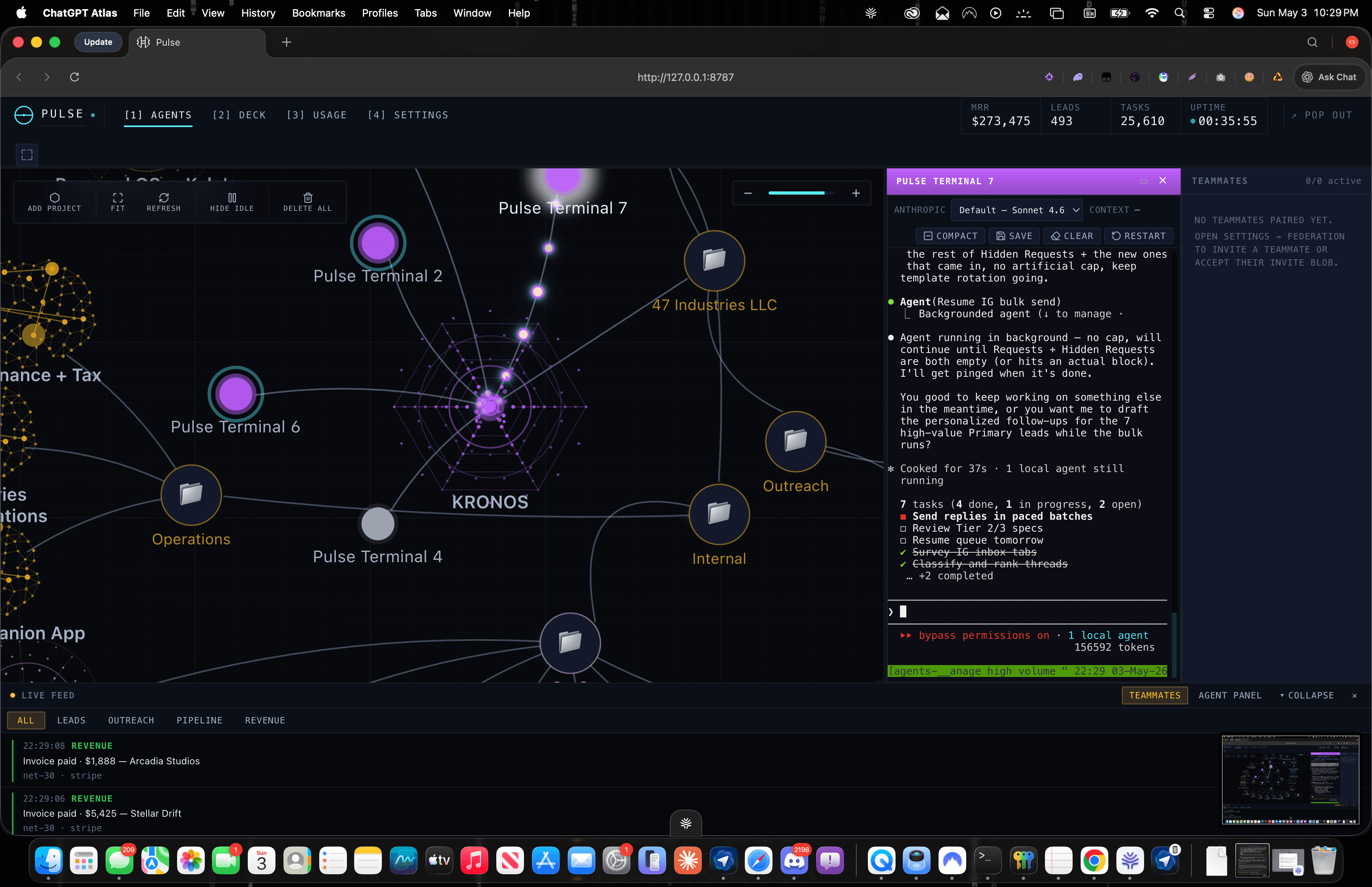Click the SAVE terminal button

(1014, 235)
